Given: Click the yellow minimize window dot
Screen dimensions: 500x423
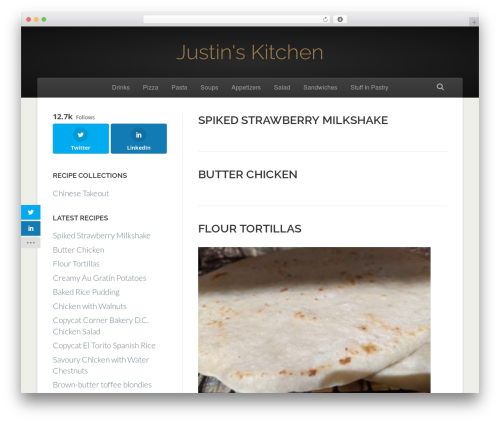Looking at the screenshot, I should [x=36, y=19].
